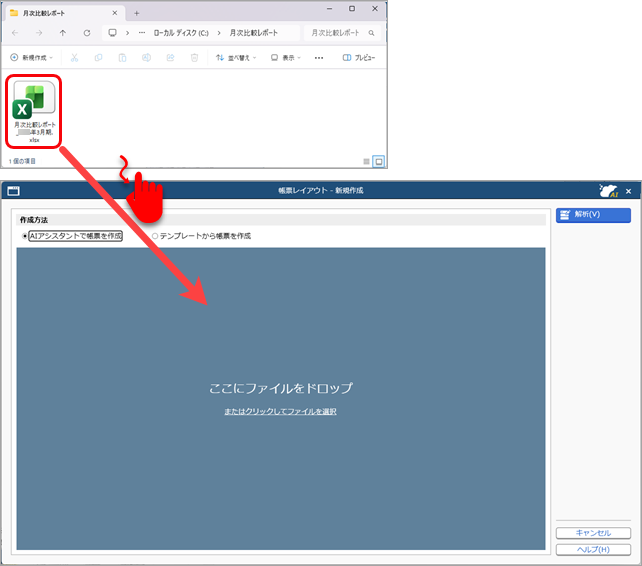Click the delete trash icon
Screen dimensions: 642x566
(194, 58)
